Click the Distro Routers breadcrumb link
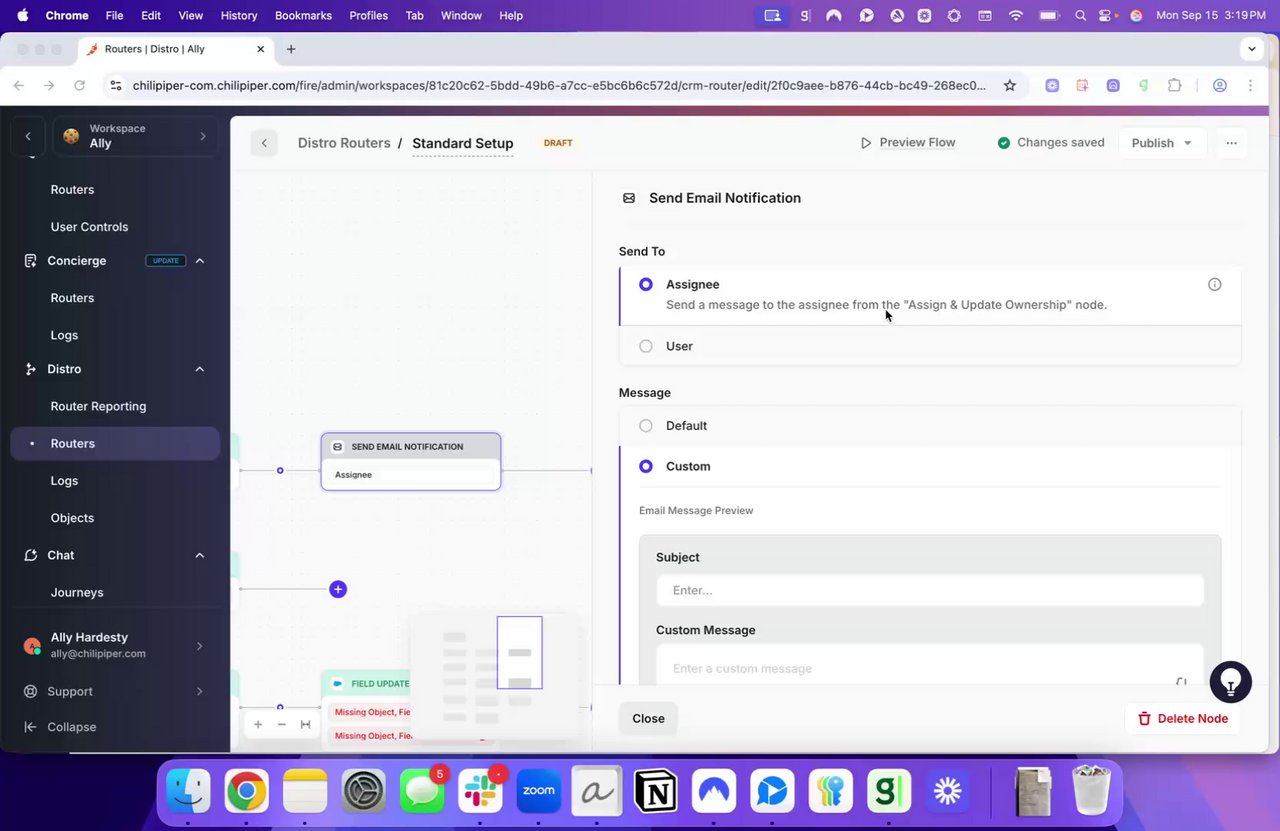Image resolution: width=1280 pixels, height=831 pixels. (x=344, y=143)
